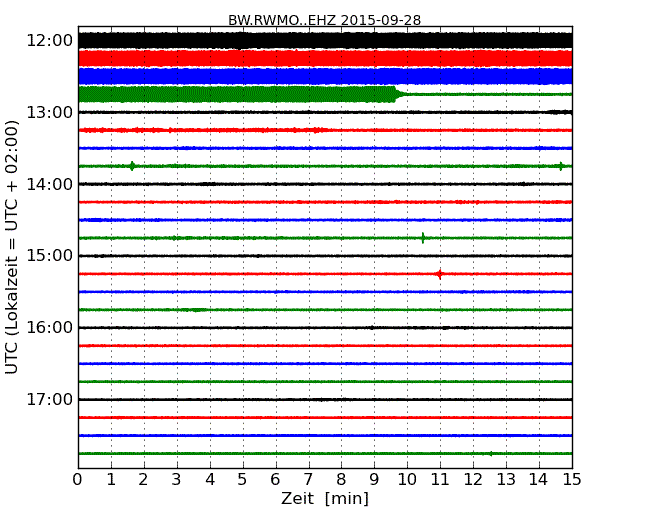
Task: Pick the green spike near minute 1.6
Action: pyautogui.click(x=132, y=166)
